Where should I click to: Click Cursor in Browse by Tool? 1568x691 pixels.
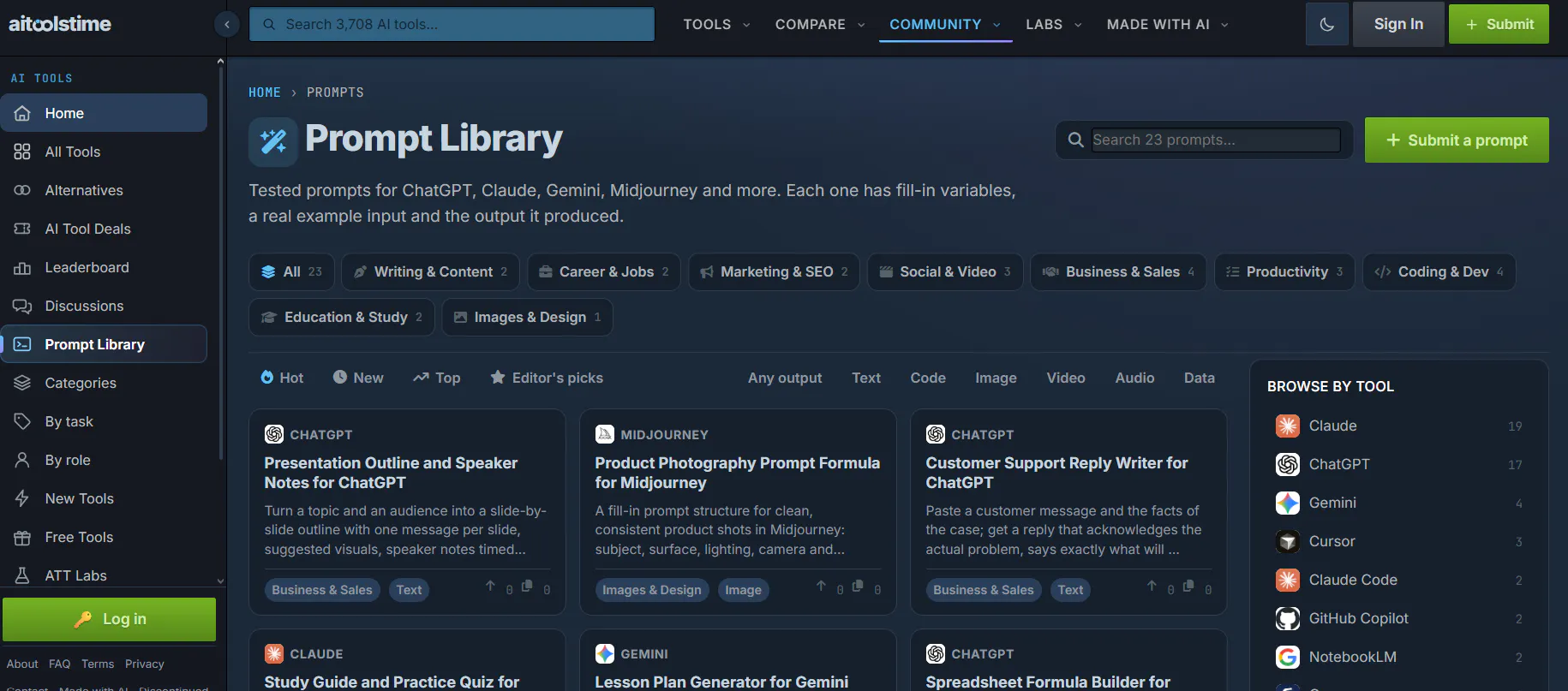(1399, 541)
